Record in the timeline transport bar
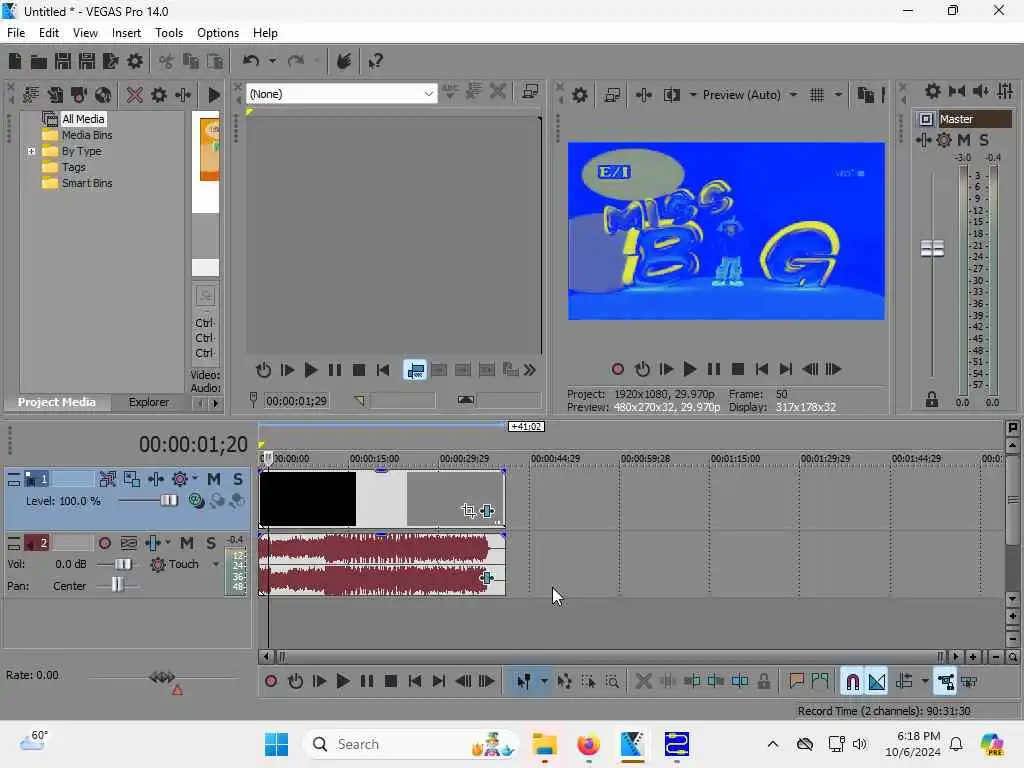The image size is (1024, 768). [x=270, y=681]
